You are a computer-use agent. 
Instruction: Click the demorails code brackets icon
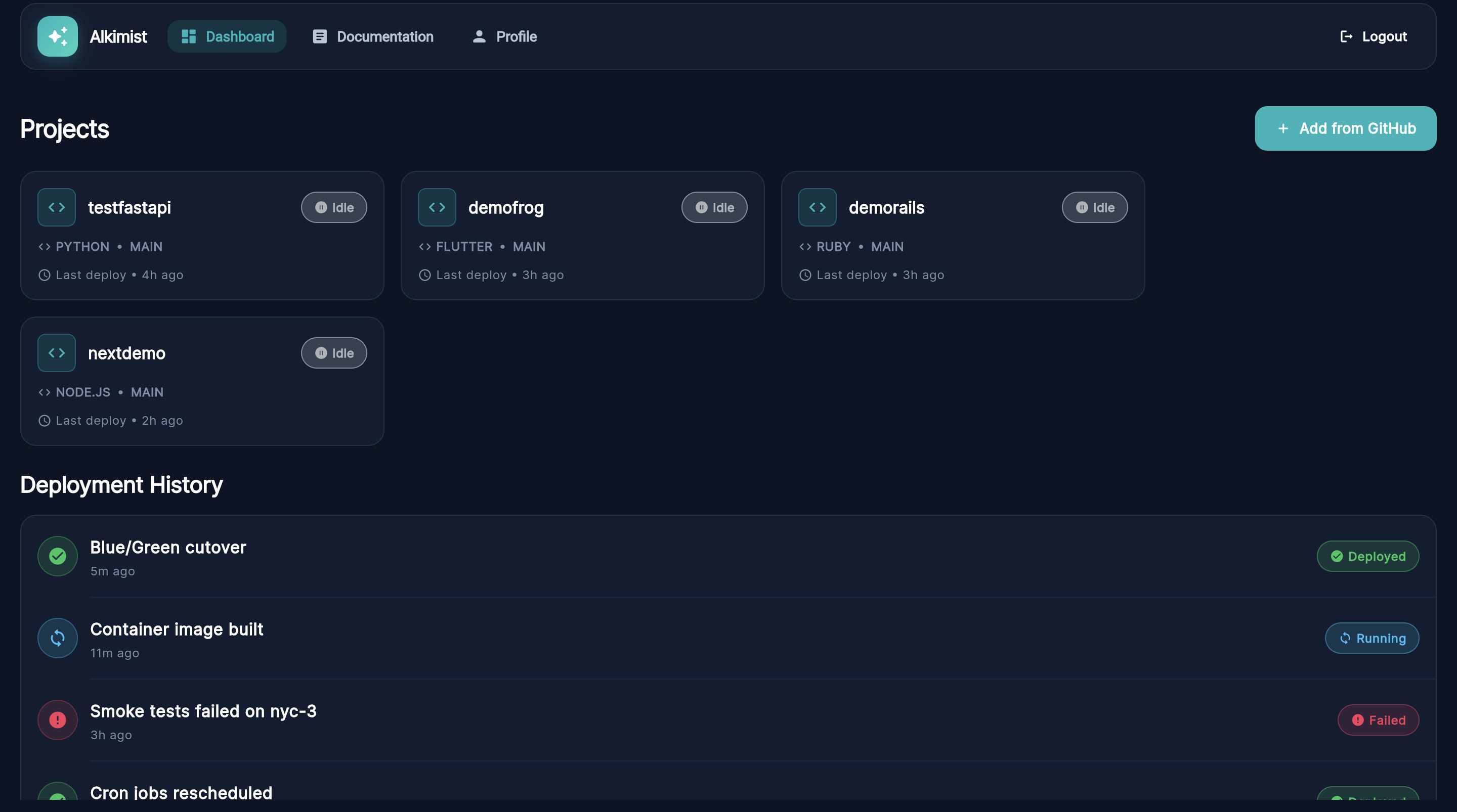click(x=817, y=207)
